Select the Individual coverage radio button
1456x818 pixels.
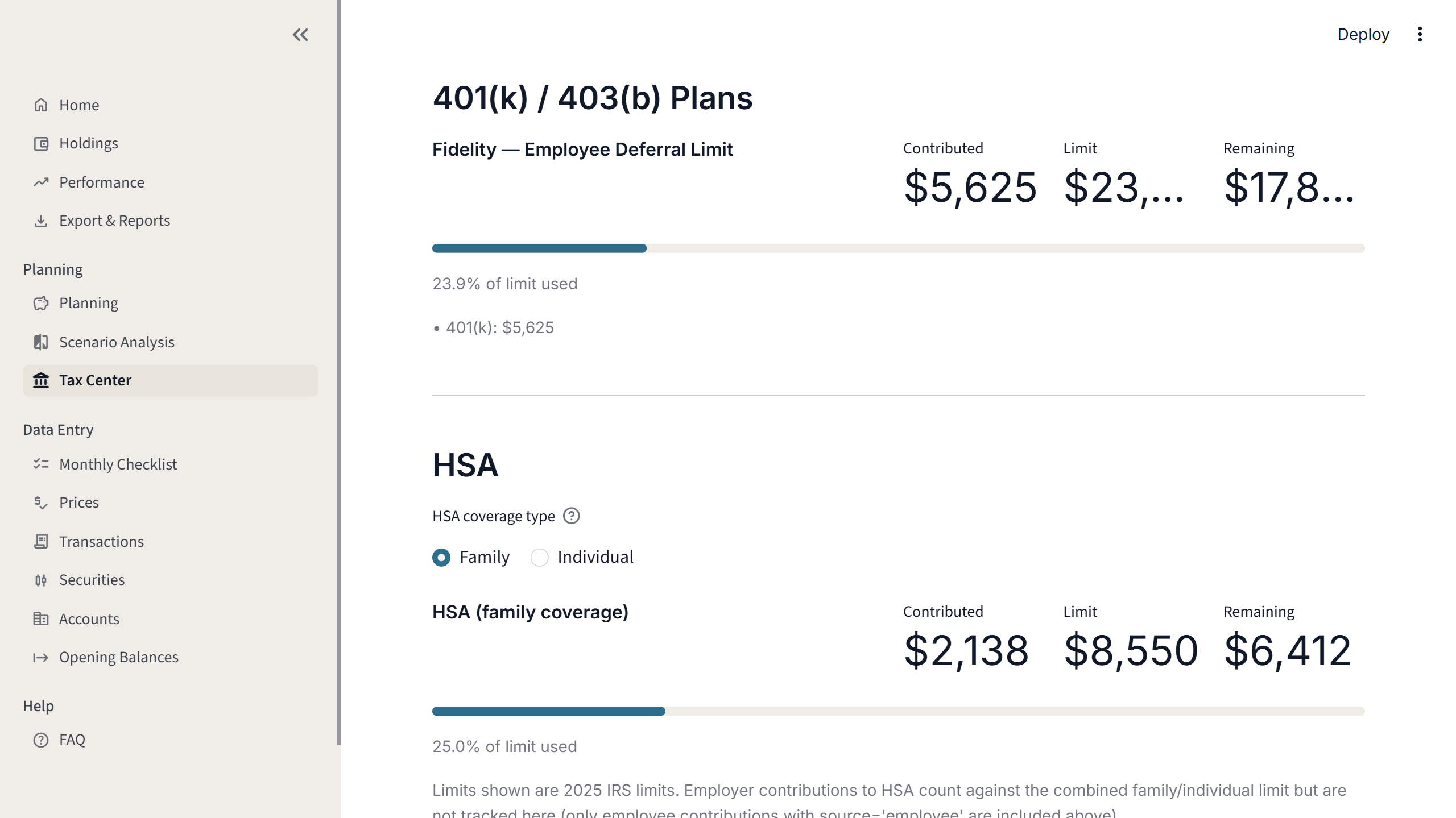coord(539,557)
